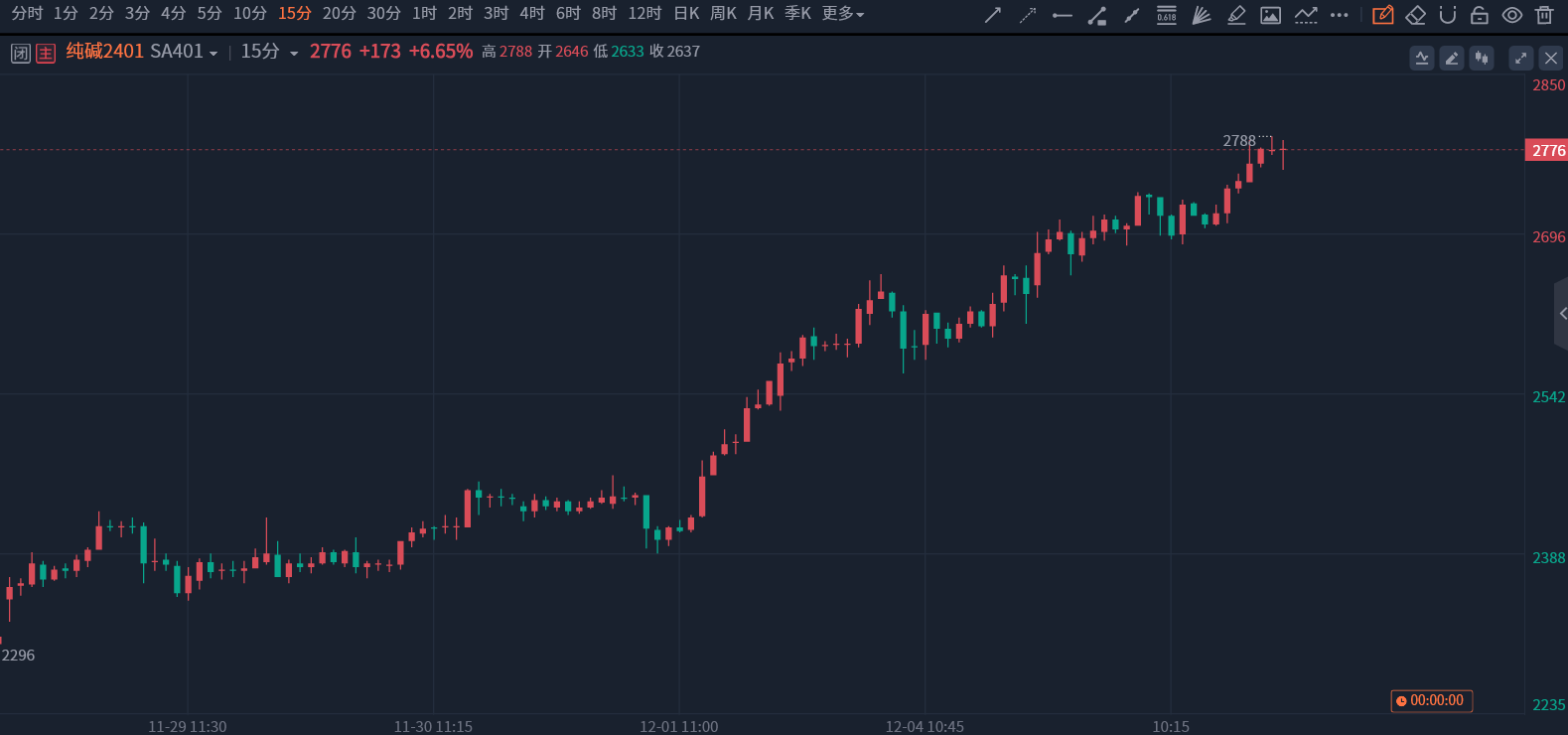Switch to 月K monthly candles

[761, 14]
